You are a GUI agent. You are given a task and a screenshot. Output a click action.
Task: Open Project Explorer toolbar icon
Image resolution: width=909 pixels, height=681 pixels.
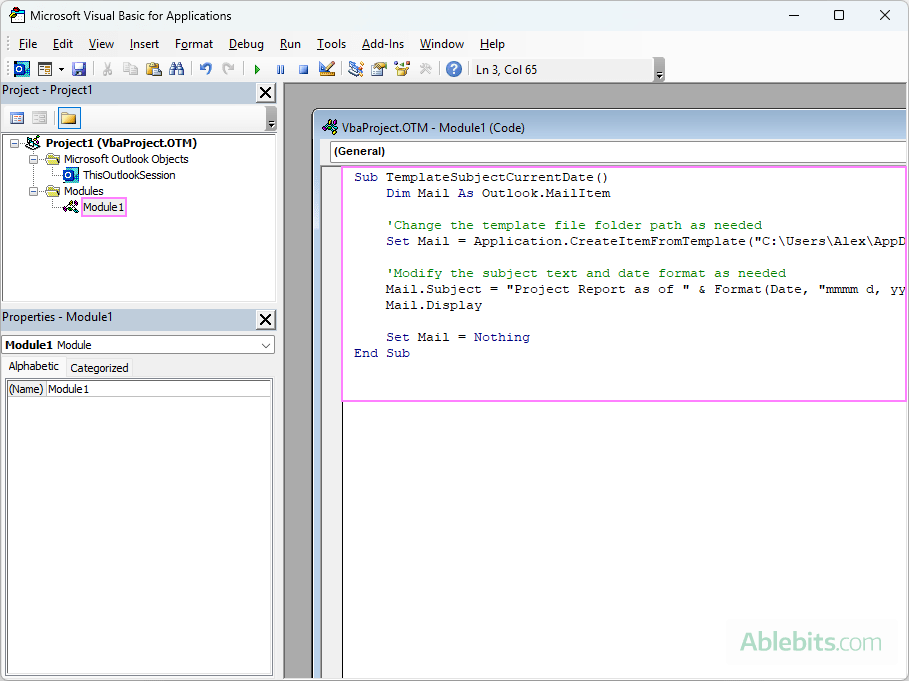(355, 70)
